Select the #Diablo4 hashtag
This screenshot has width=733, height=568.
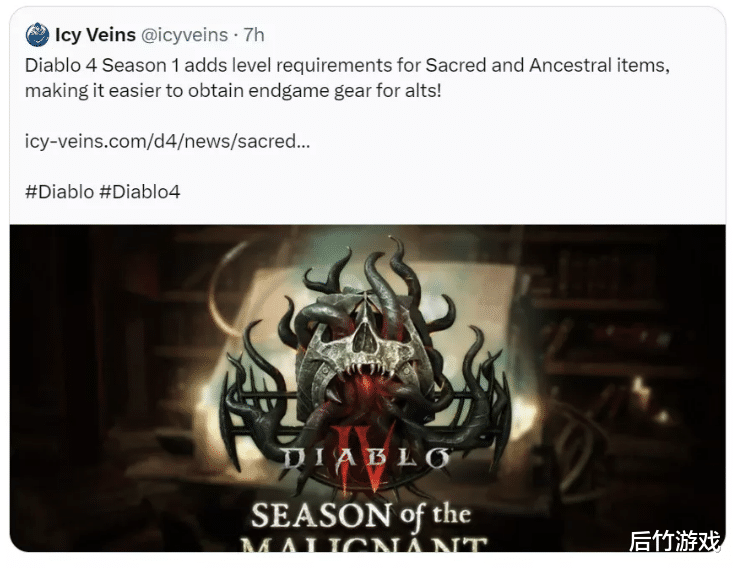tap(140, 192)
